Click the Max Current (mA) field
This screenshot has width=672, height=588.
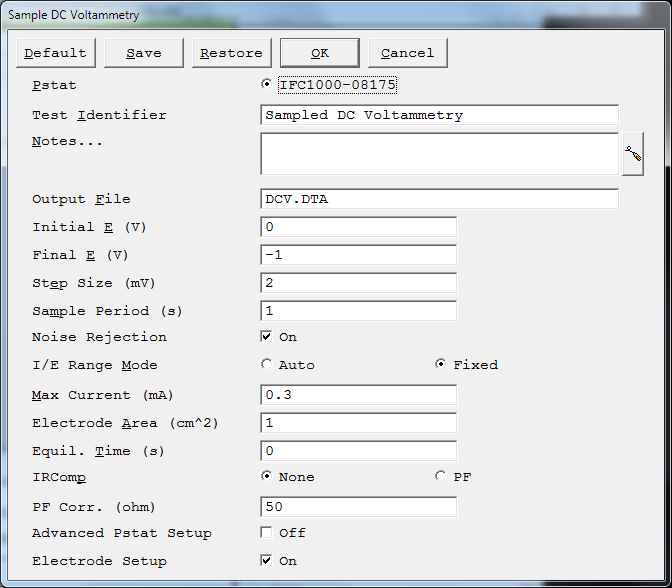[x=358, y=395]
